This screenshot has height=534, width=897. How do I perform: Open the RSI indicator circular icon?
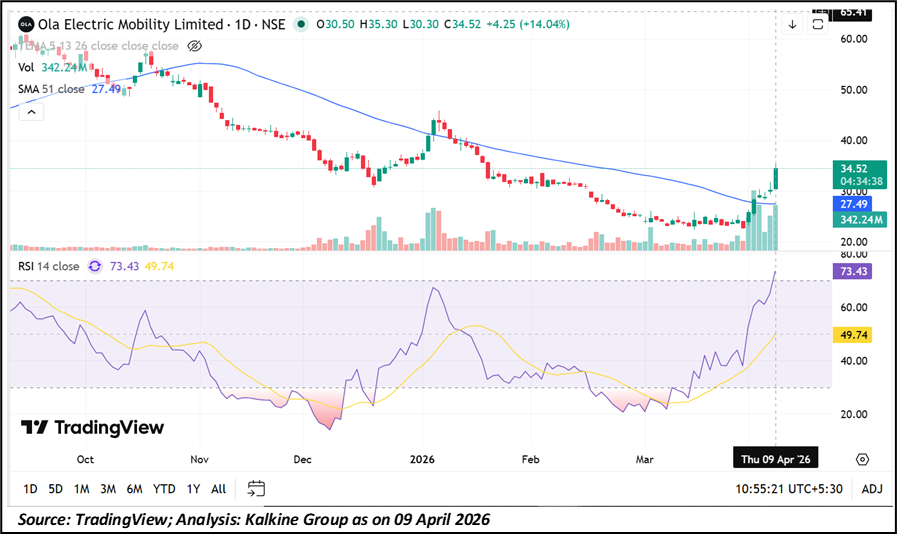[x=95, y=266]
